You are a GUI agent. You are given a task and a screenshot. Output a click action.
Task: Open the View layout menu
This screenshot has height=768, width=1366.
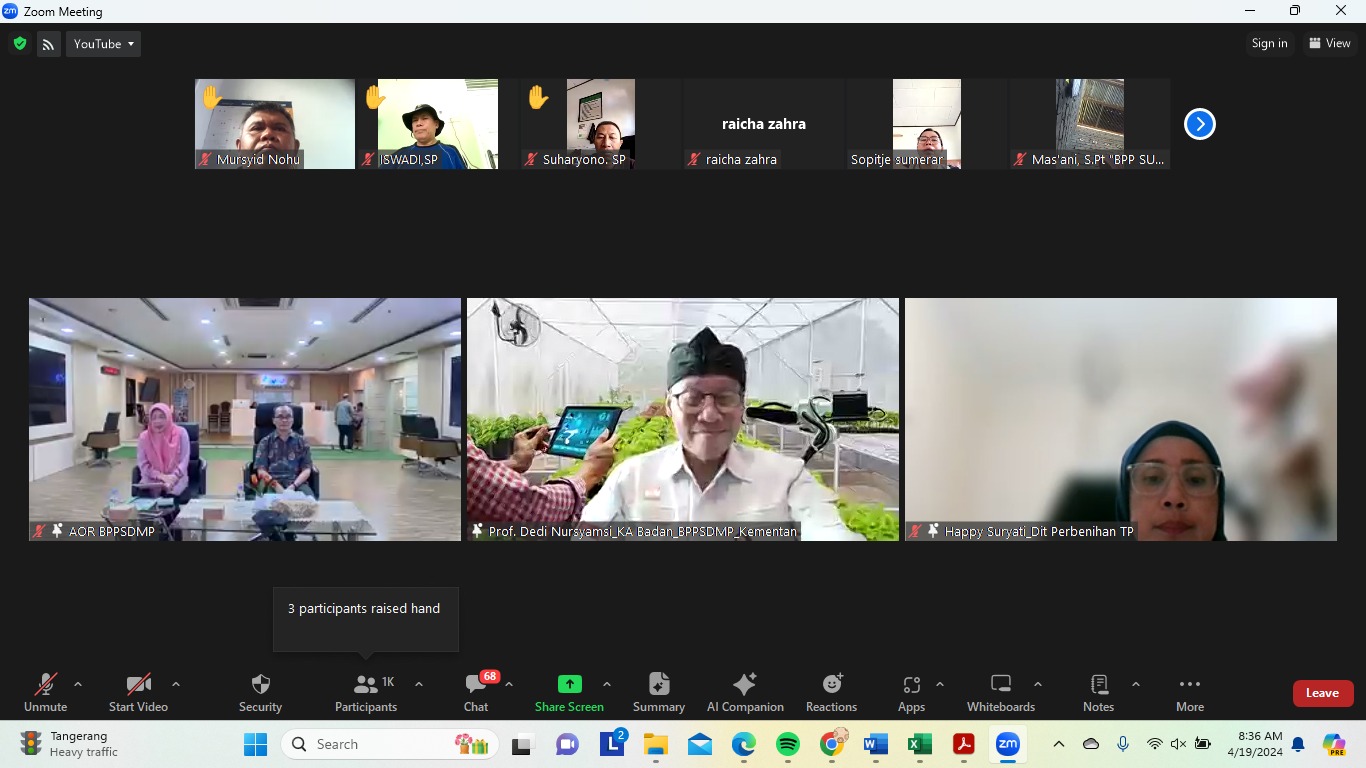(1329, 43)
